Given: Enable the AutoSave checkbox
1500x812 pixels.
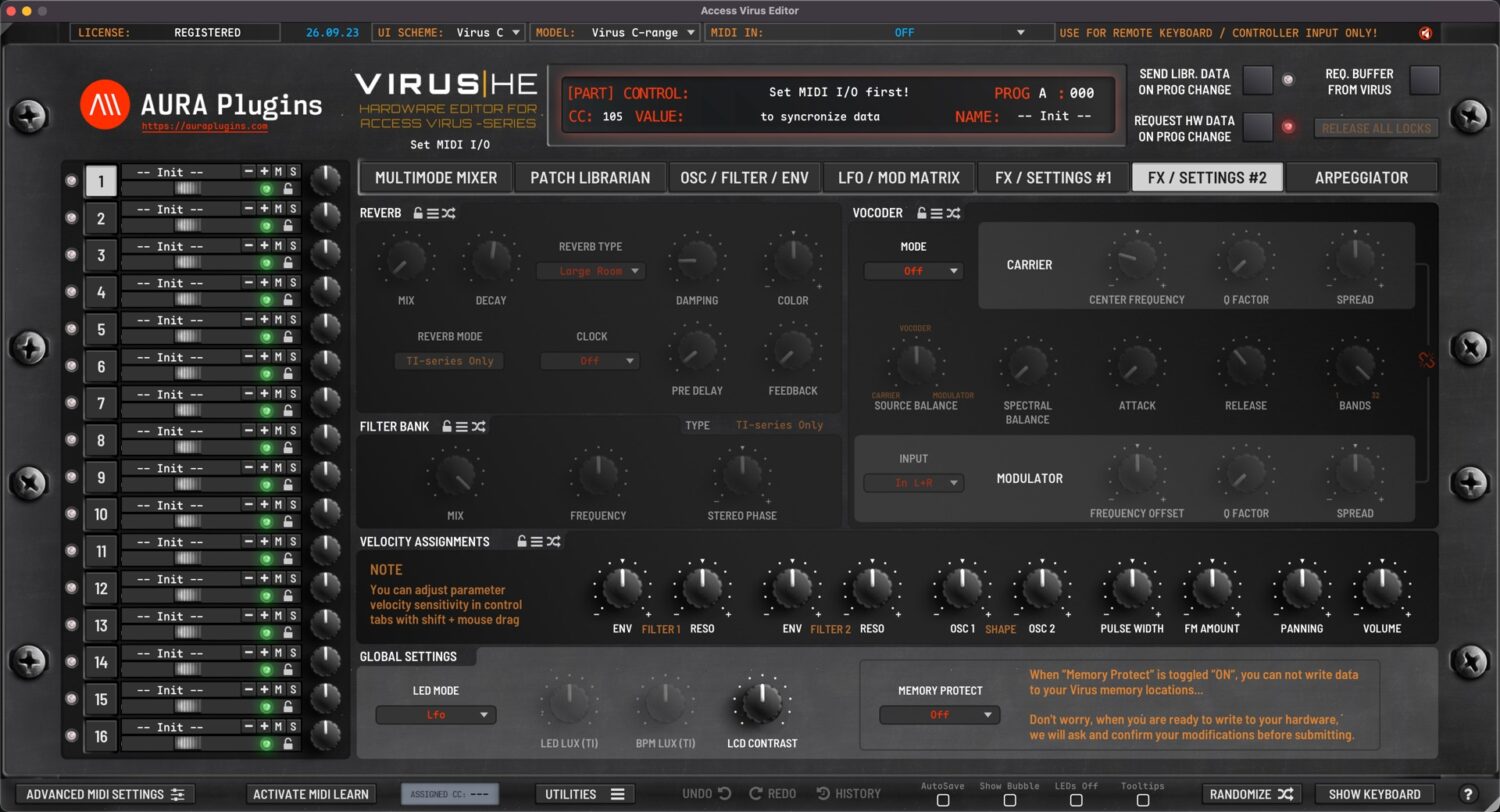Looking at the screenshot, I should pos(943,800).
